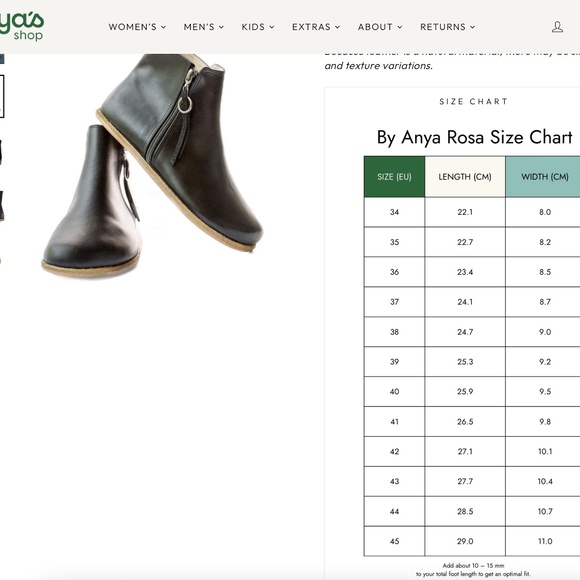Screen dimensions: 580x580
Task: Click size 34 in the chart
Action: pyautogui.click(x=394, y=212)
